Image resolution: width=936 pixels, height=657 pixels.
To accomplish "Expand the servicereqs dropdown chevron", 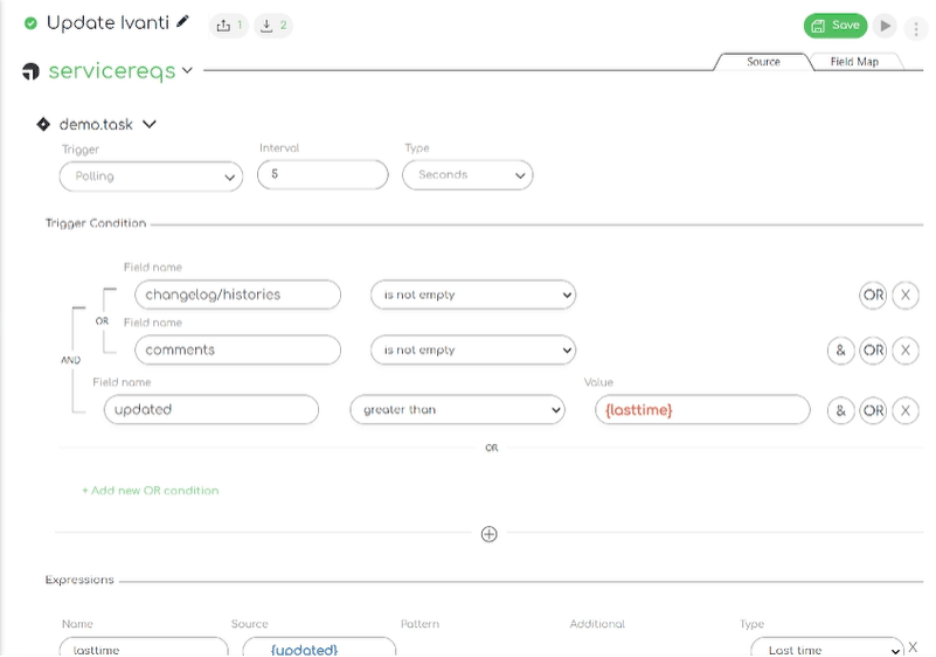I will point(187,70).
